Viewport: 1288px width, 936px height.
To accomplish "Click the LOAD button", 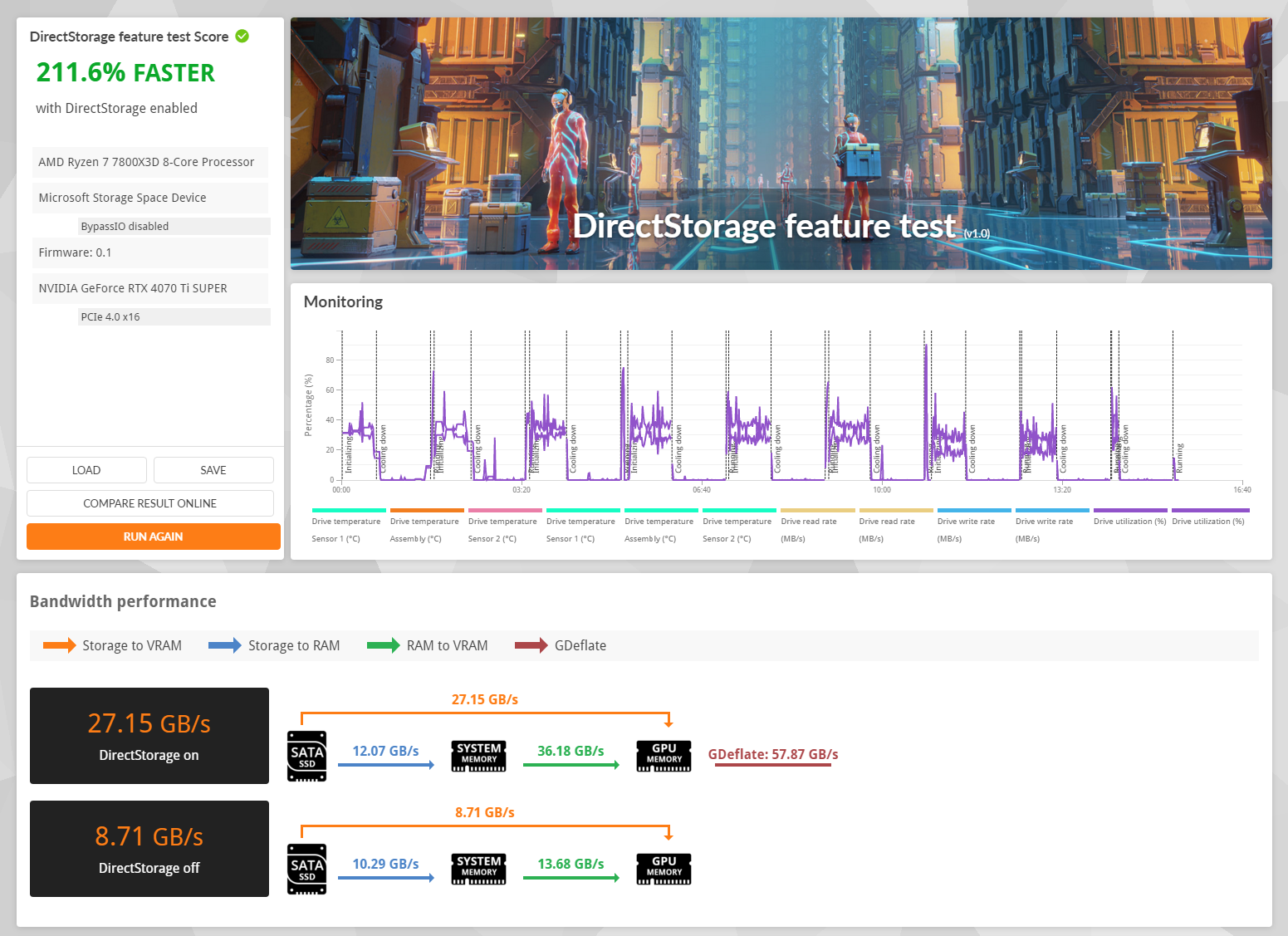I will point(86,470).
